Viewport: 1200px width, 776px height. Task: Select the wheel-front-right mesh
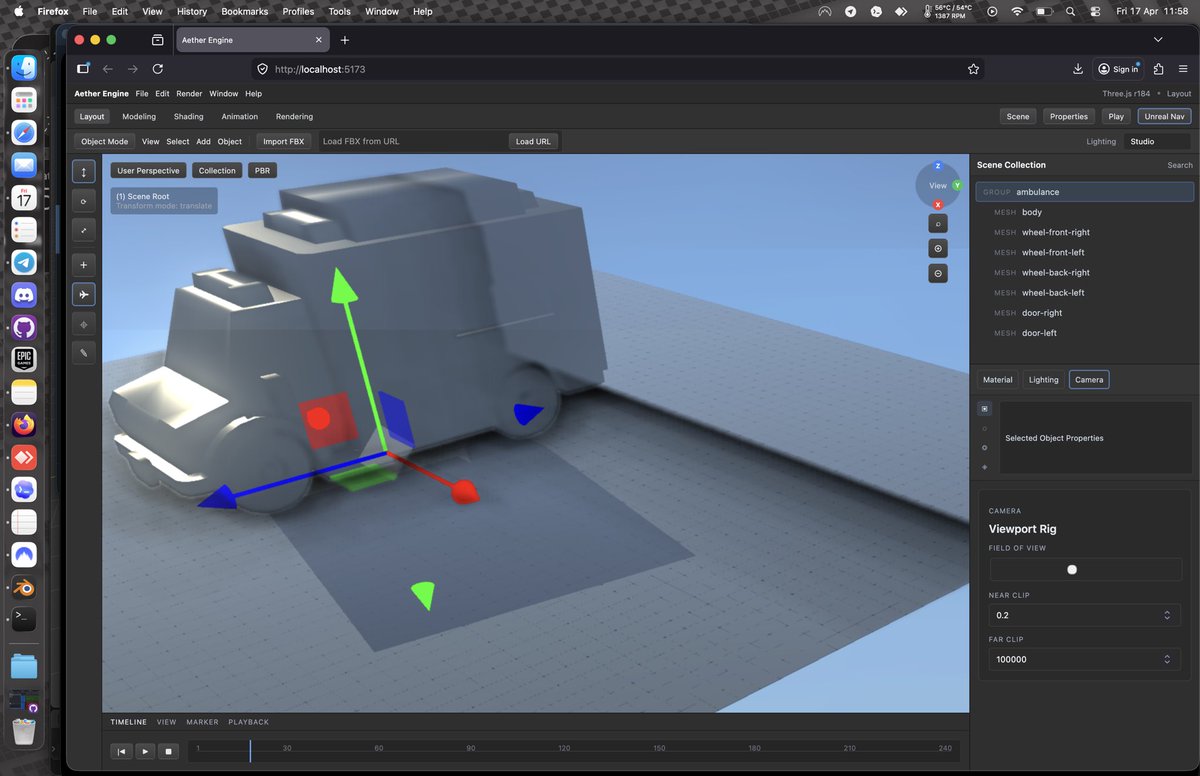[x=1085, y=232]
